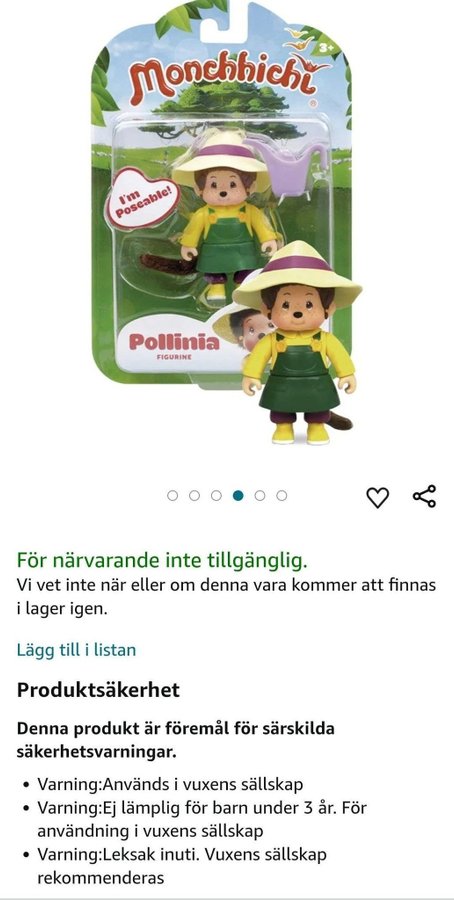Tap the share icon
Screen dimensions: 454x900
pos(424,496)
